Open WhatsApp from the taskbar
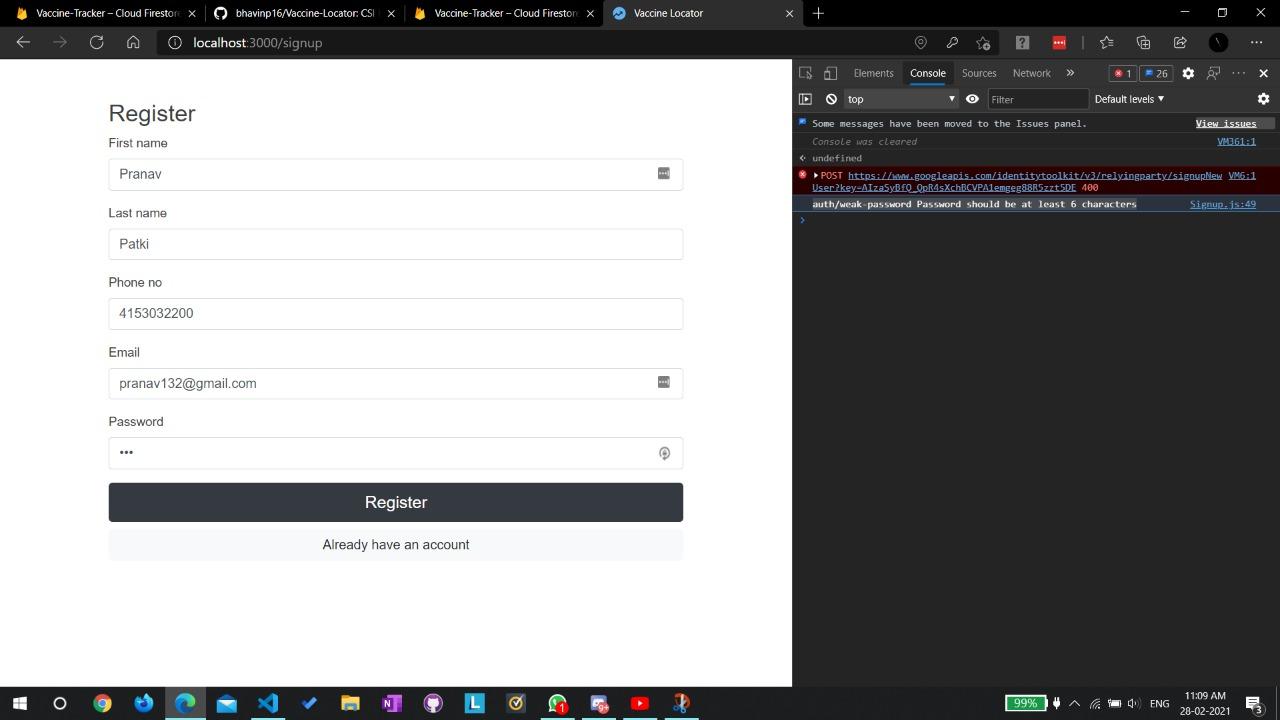 tap(558, 703)
